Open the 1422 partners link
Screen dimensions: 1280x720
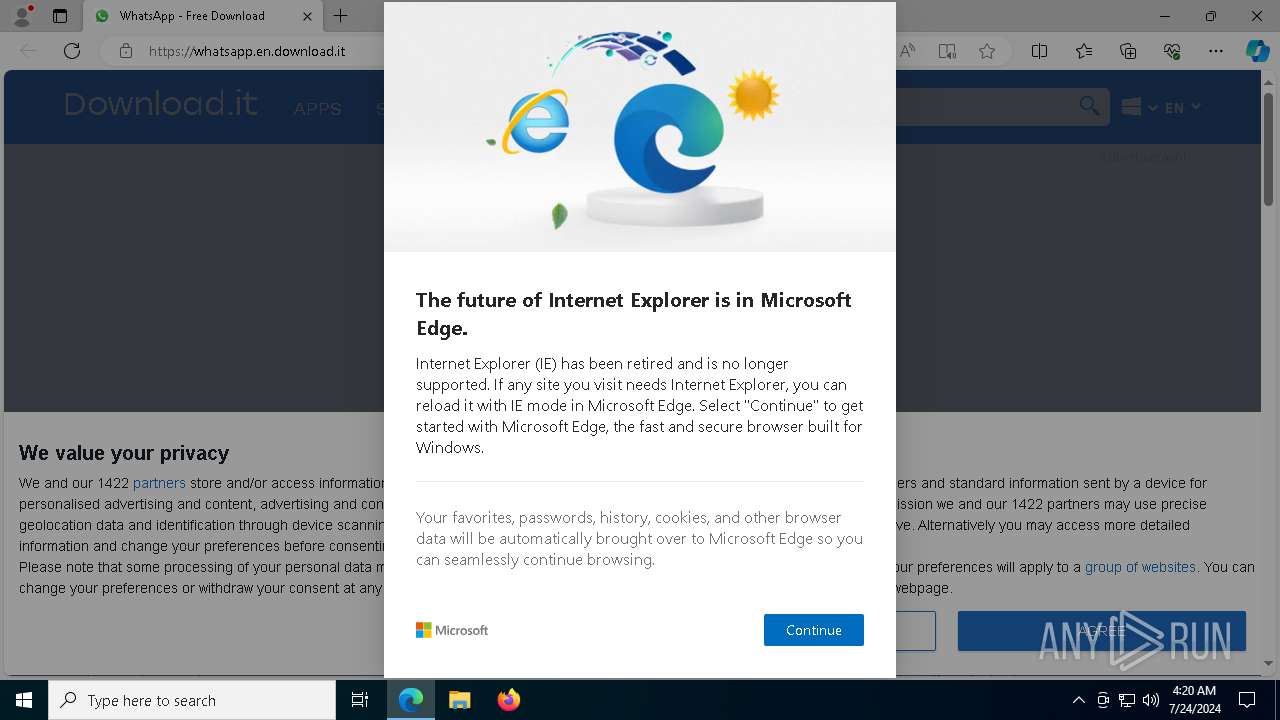pos(159,483)
